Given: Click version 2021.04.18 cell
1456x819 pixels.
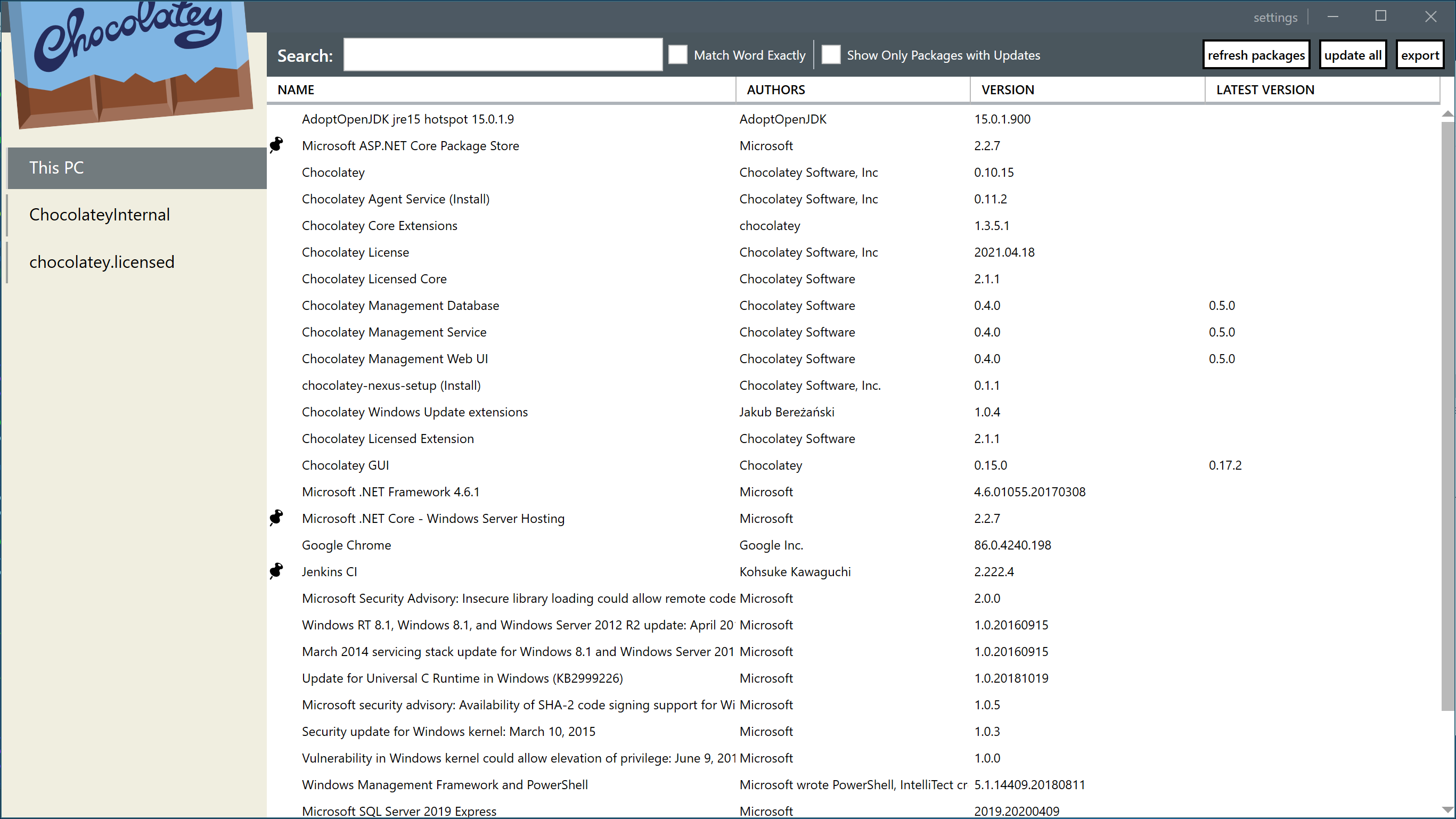Looking at the screenshot, I should point(1004,252).
